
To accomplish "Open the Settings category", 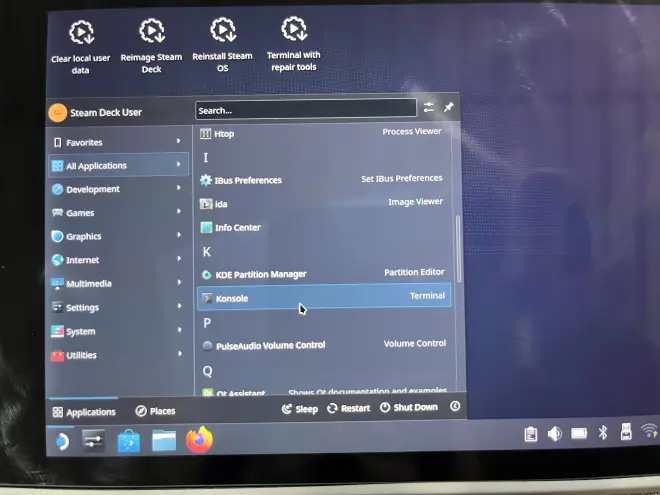I will click(x=119, y=307).
